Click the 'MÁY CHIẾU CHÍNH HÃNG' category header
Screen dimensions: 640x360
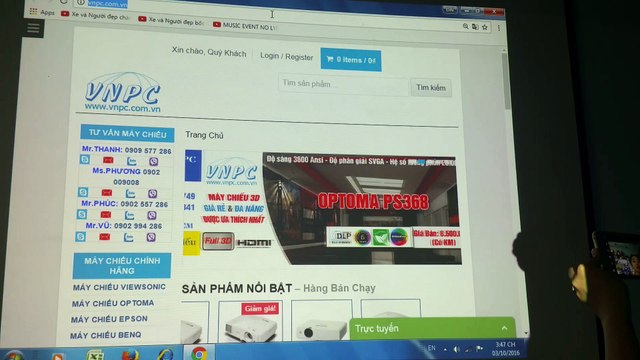click(x=122, y=265)
